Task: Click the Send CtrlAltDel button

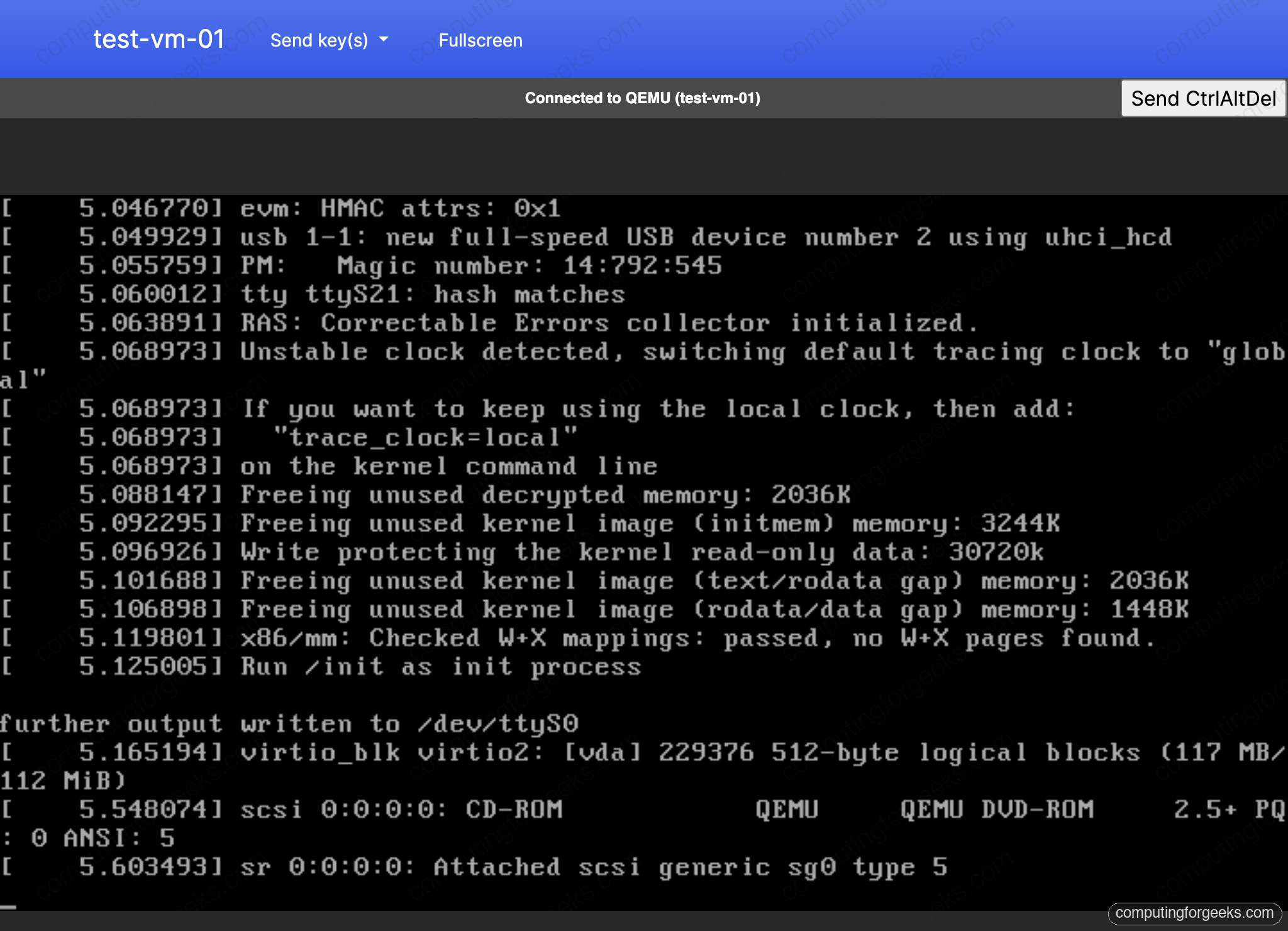Action: [x=1203, y=98]
